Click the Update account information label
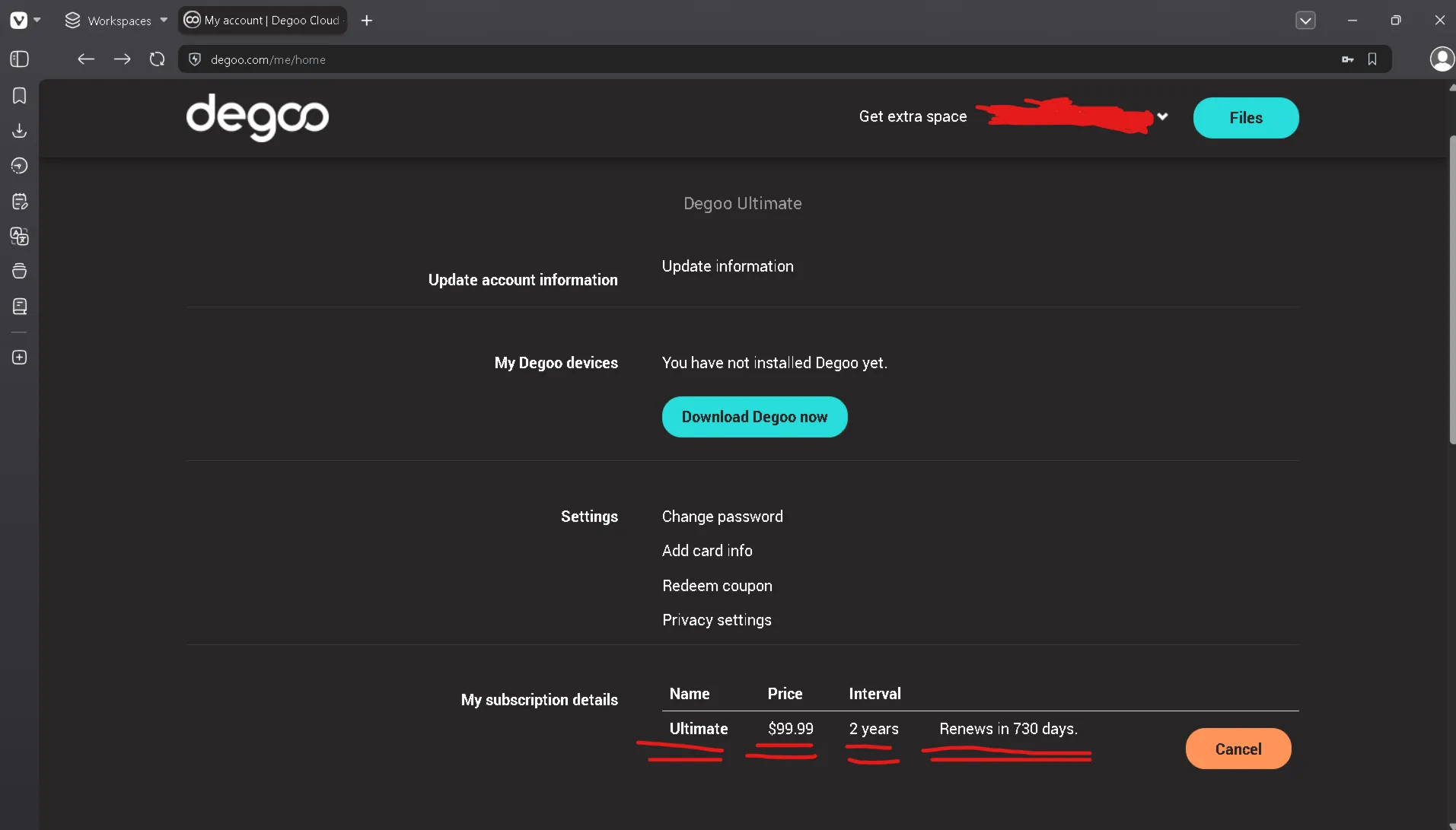 (523, 280)
